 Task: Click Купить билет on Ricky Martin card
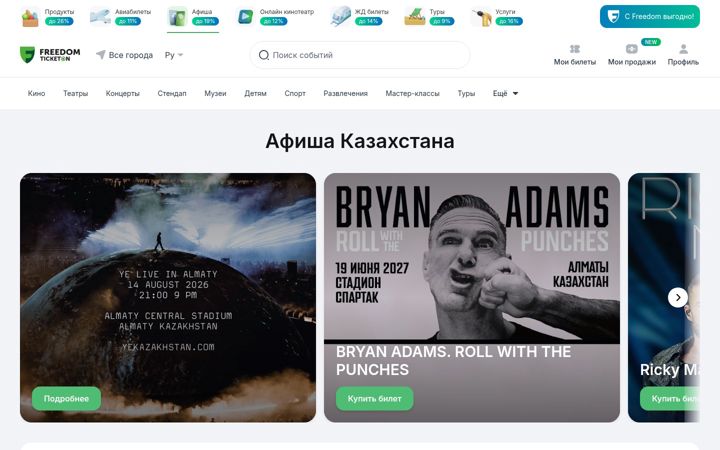pyautogui.click(x=670, y=399)
